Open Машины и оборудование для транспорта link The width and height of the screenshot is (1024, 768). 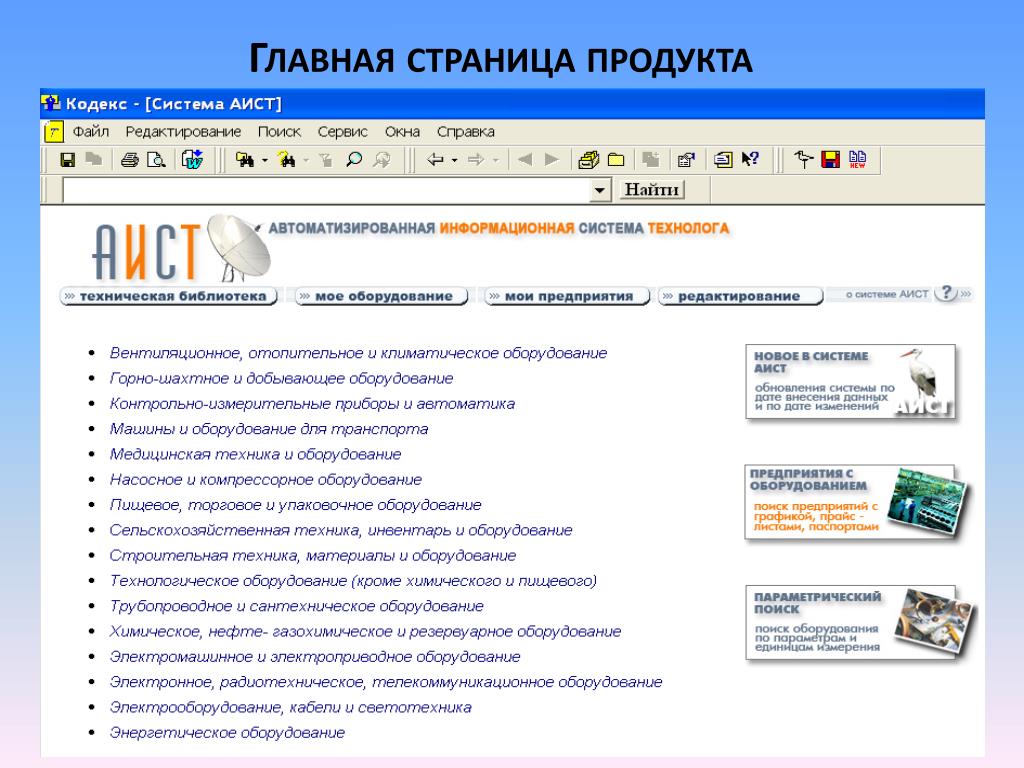[x=268, y=429]
